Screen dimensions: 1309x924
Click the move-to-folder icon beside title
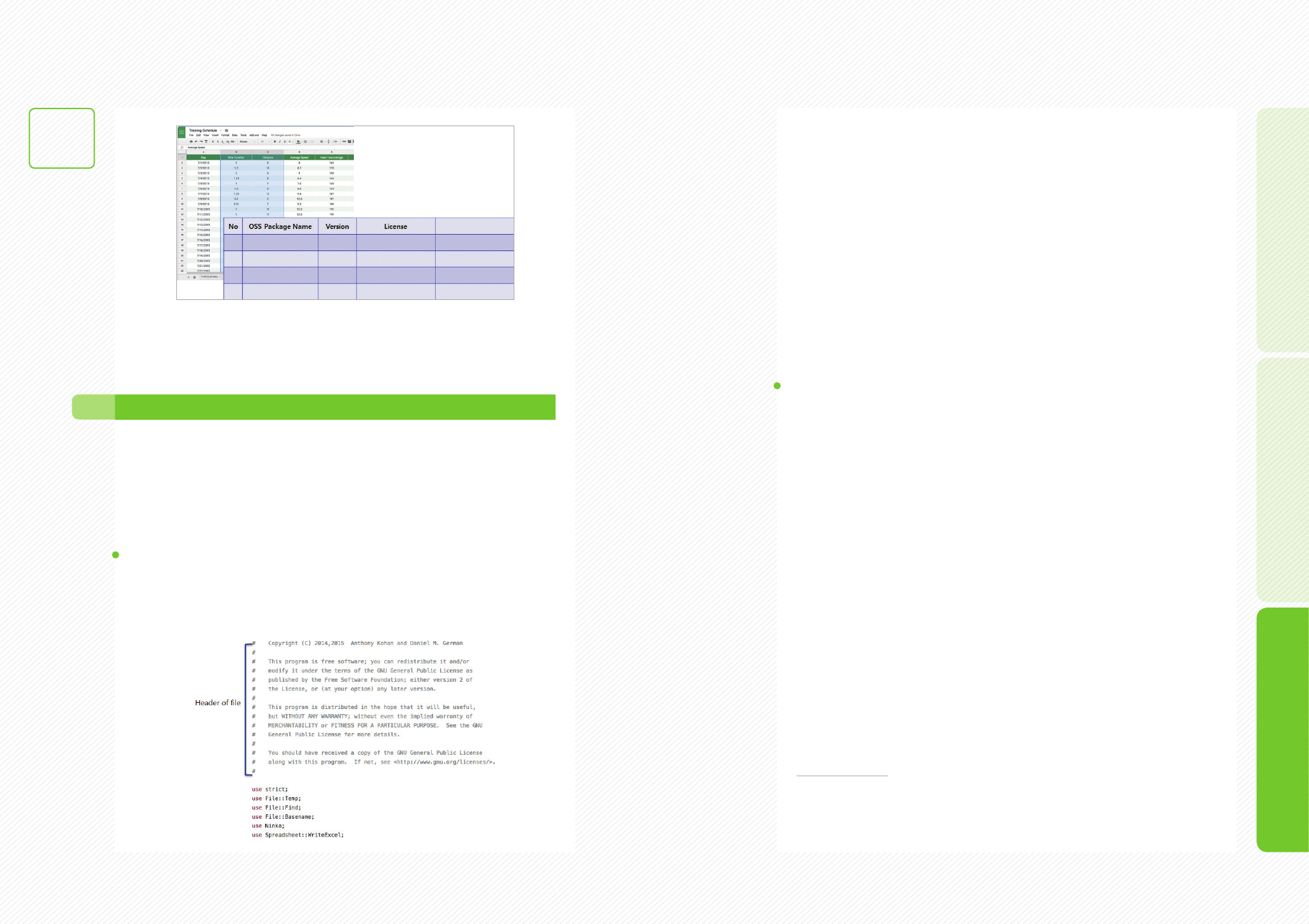coord(226,131)
